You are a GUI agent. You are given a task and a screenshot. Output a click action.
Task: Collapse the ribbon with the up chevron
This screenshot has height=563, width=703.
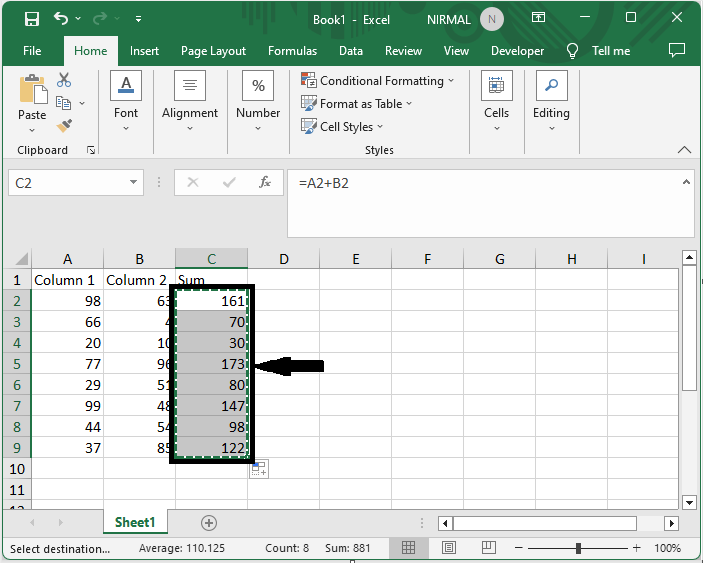coord(684,150)
